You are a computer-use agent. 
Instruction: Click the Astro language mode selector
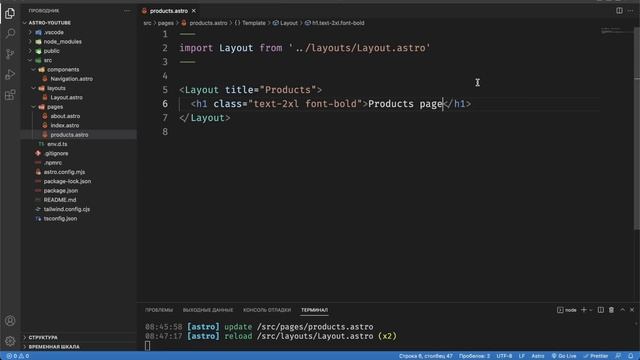538,356
